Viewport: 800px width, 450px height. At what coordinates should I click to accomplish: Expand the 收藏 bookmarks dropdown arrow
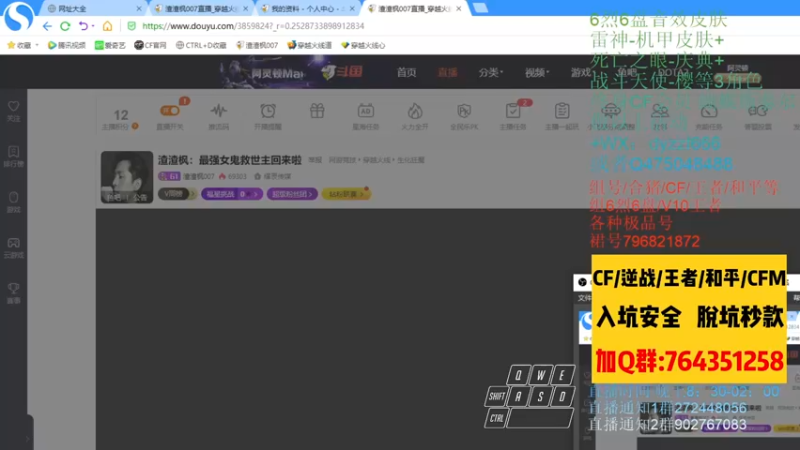click(37, 45)
